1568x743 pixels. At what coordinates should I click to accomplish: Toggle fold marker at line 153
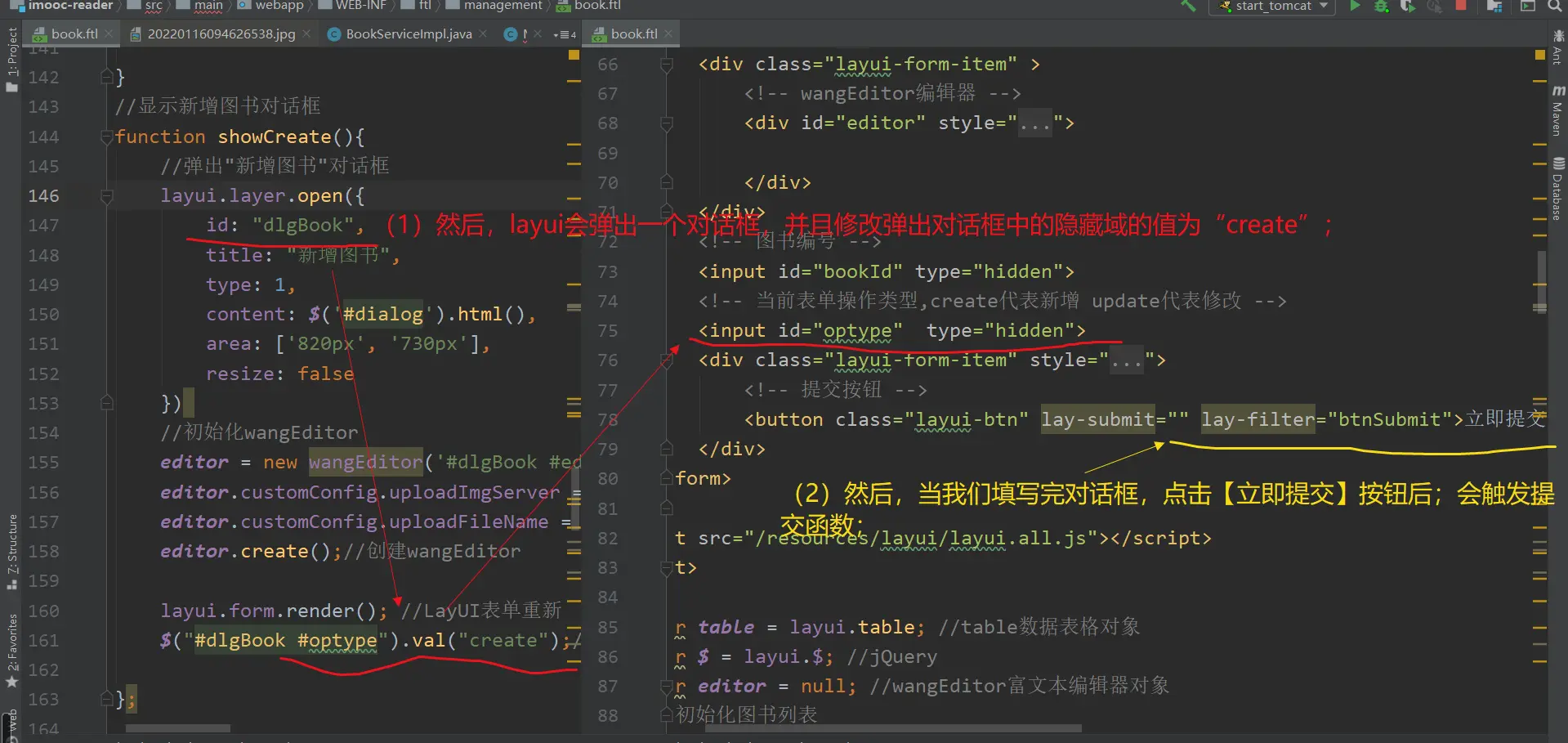pyautogui.click(x=106, y=403)
